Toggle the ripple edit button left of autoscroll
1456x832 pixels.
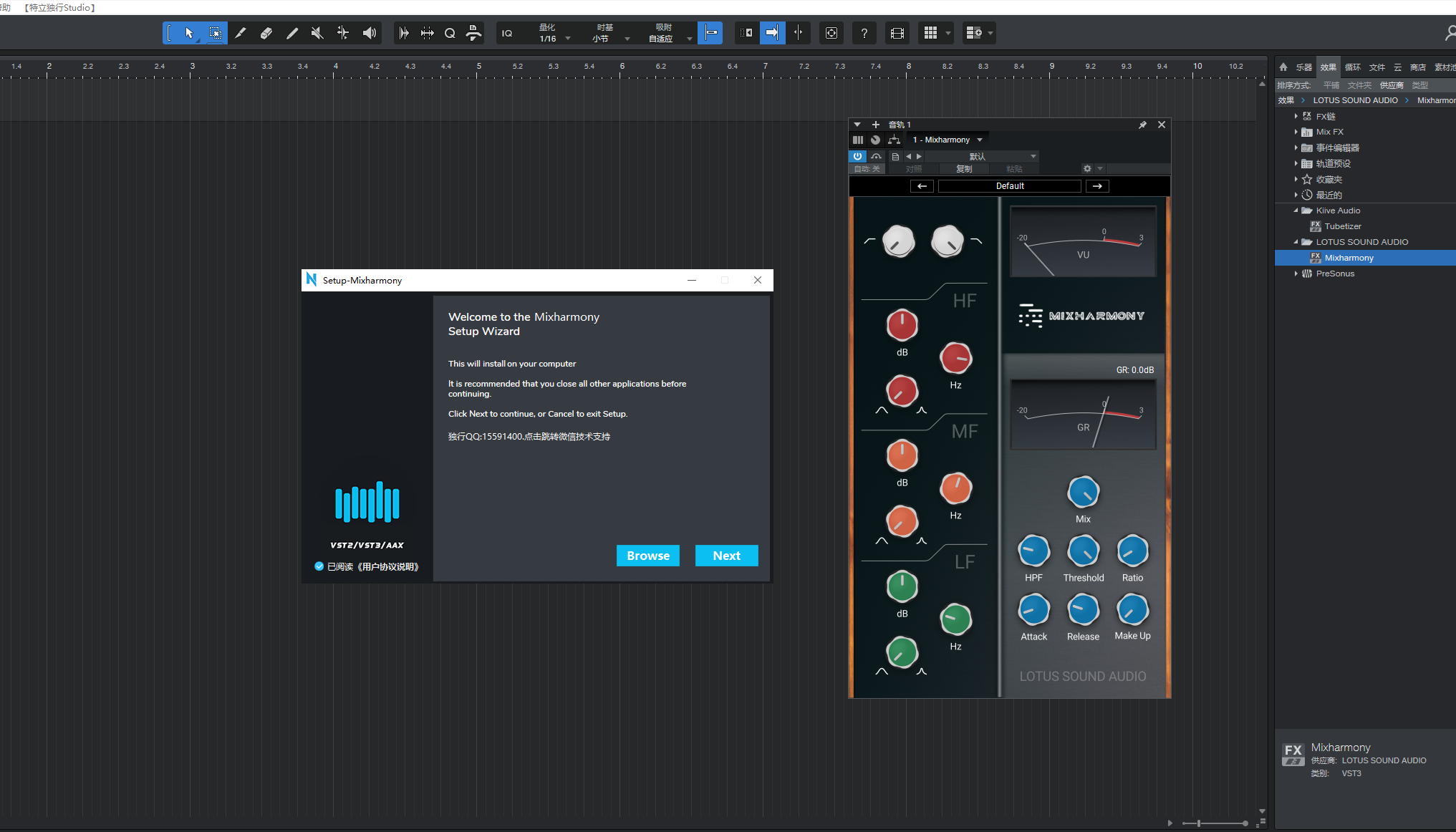coord(746,33)
